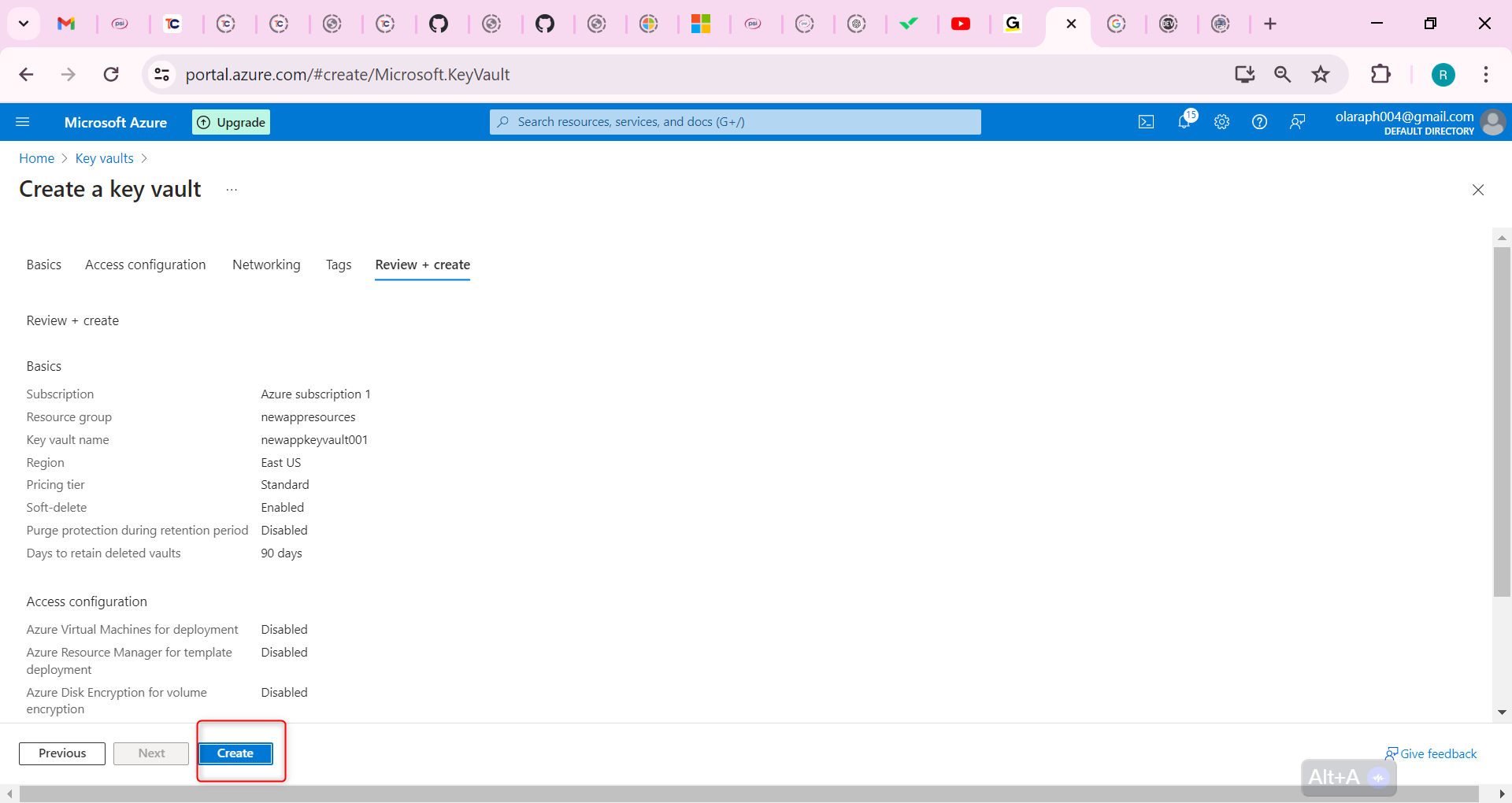Bookmark the current page with the star
Image resolution: width=1512 pixels, height=803 pixels.
point(1320,74)
